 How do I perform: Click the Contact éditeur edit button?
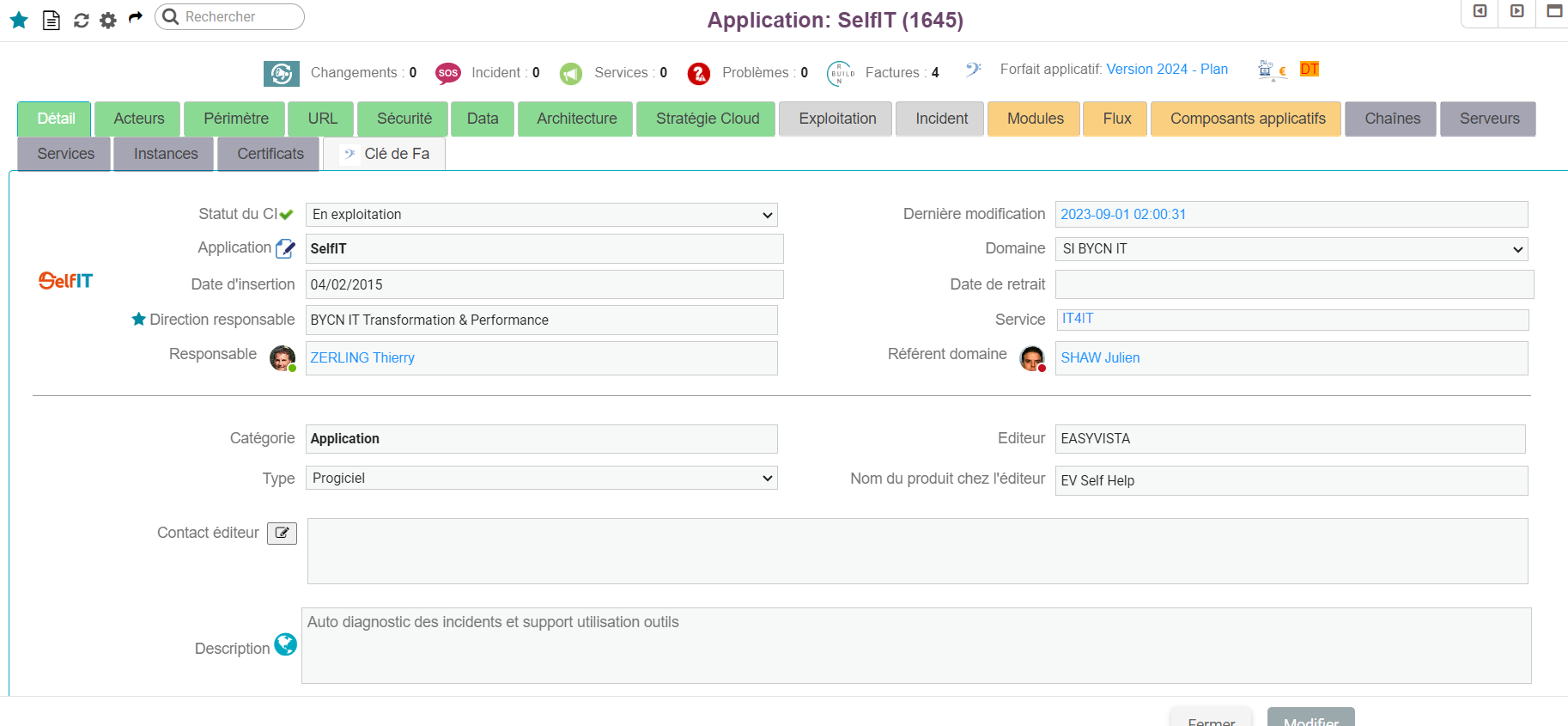pos(282,534)
